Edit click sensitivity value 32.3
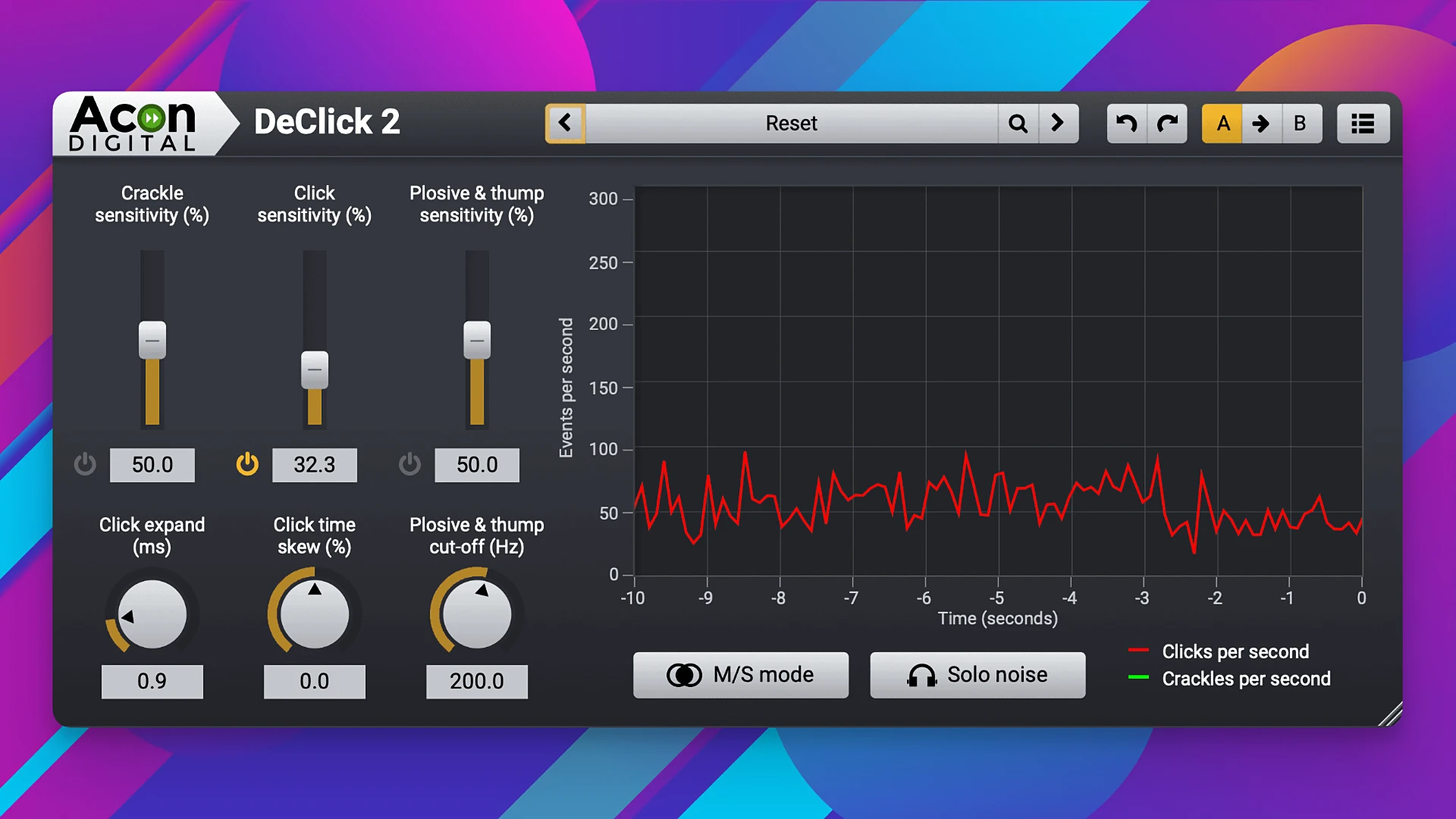The image size is (1456, 819). [315, 465]
